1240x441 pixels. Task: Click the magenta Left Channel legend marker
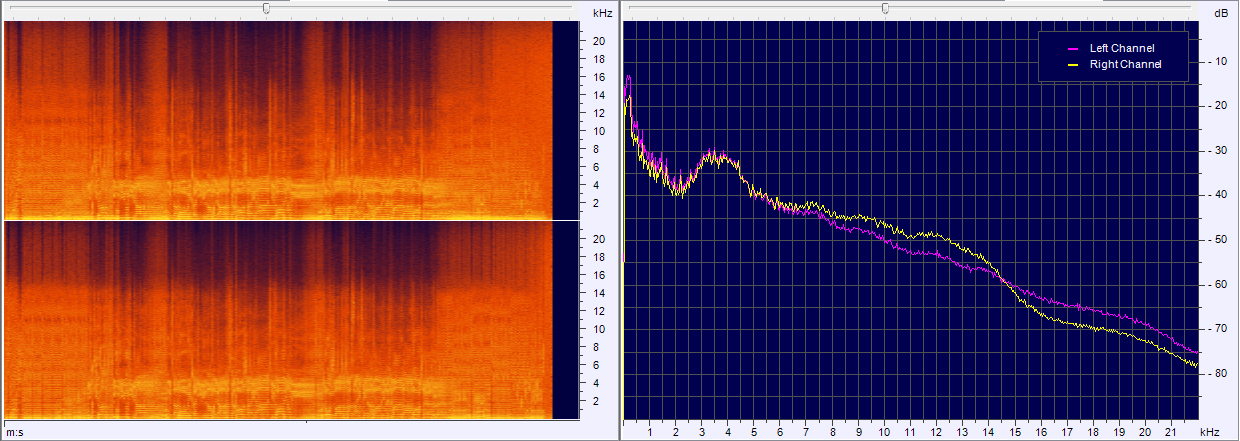[x=1074, y=48]
